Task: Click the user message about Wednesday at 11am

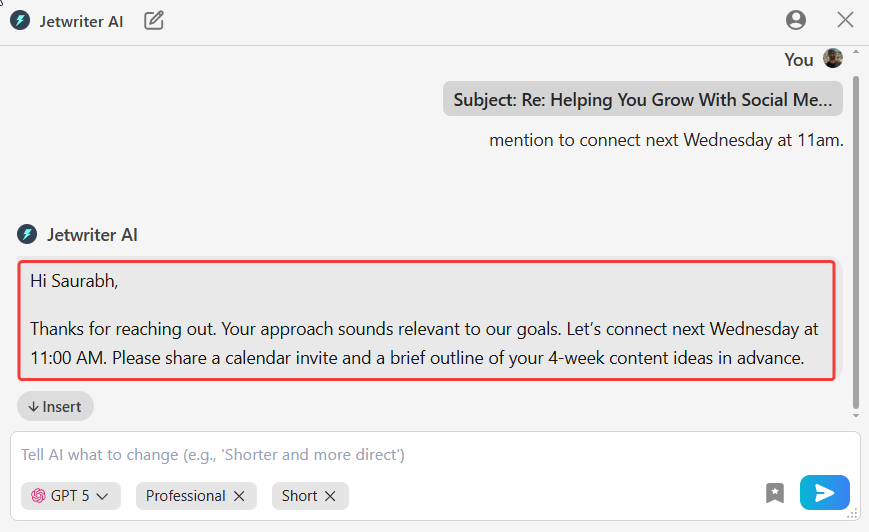Action: 666,140
